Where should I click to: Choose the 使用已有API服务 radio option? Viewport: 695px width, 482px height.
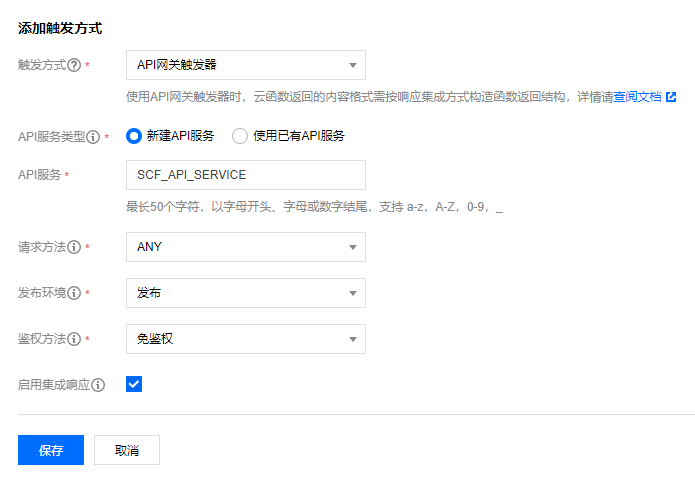[x=240, y=135]
